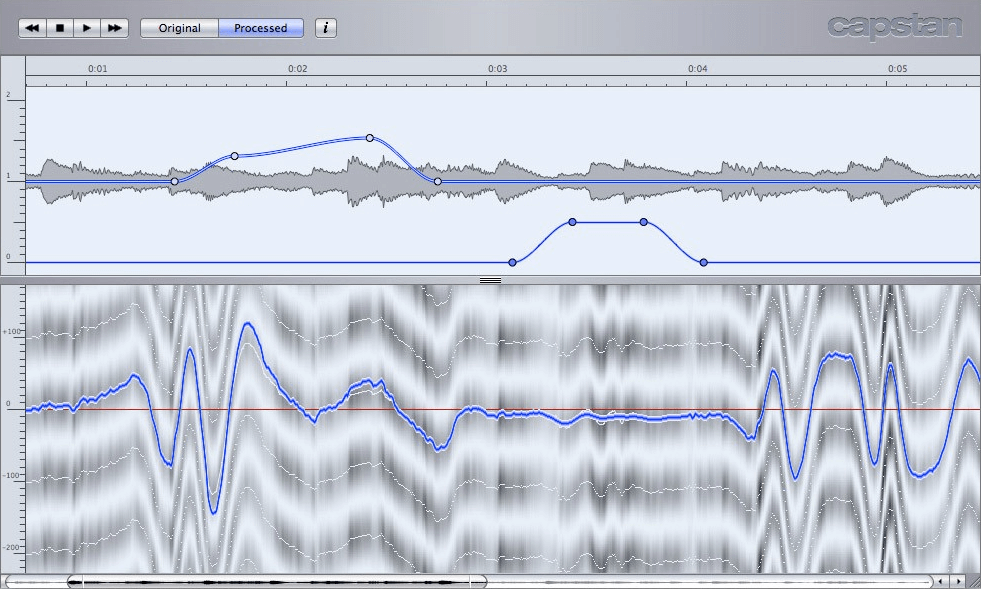Click the 0:02 mark on the time ruler
This screenshot has width=981, height=589.
[297, 69]
